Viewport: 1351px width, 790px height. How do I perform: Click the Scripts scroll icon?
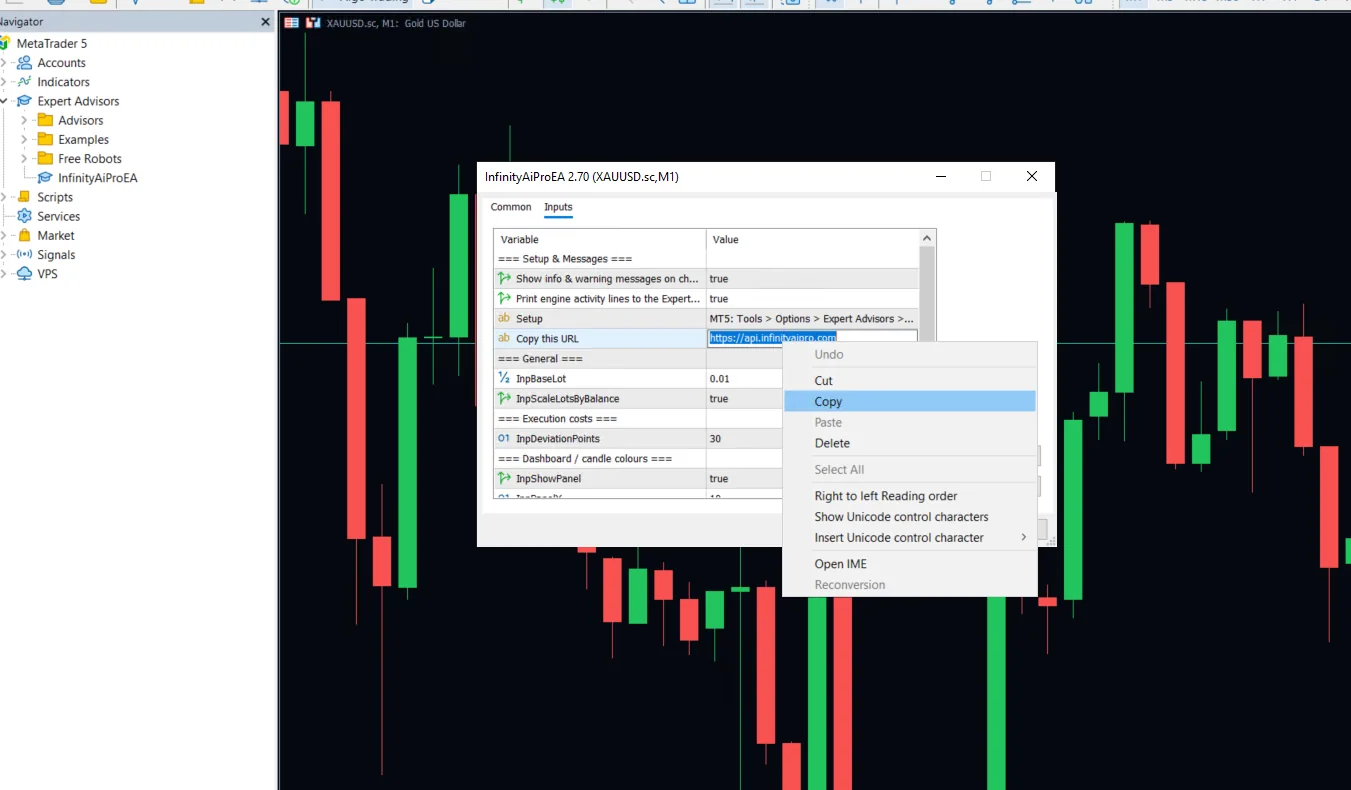pos(25,197)
